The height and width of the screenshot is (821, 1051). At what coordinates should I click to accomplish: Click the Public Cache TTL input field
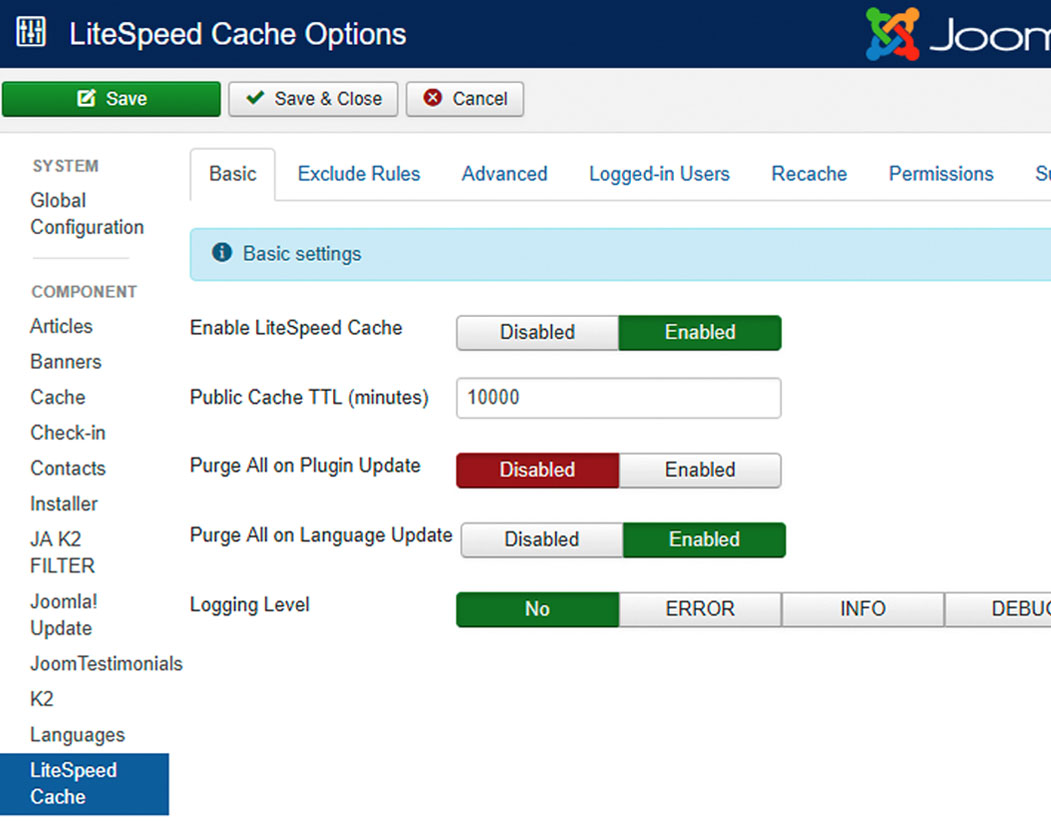619,398
